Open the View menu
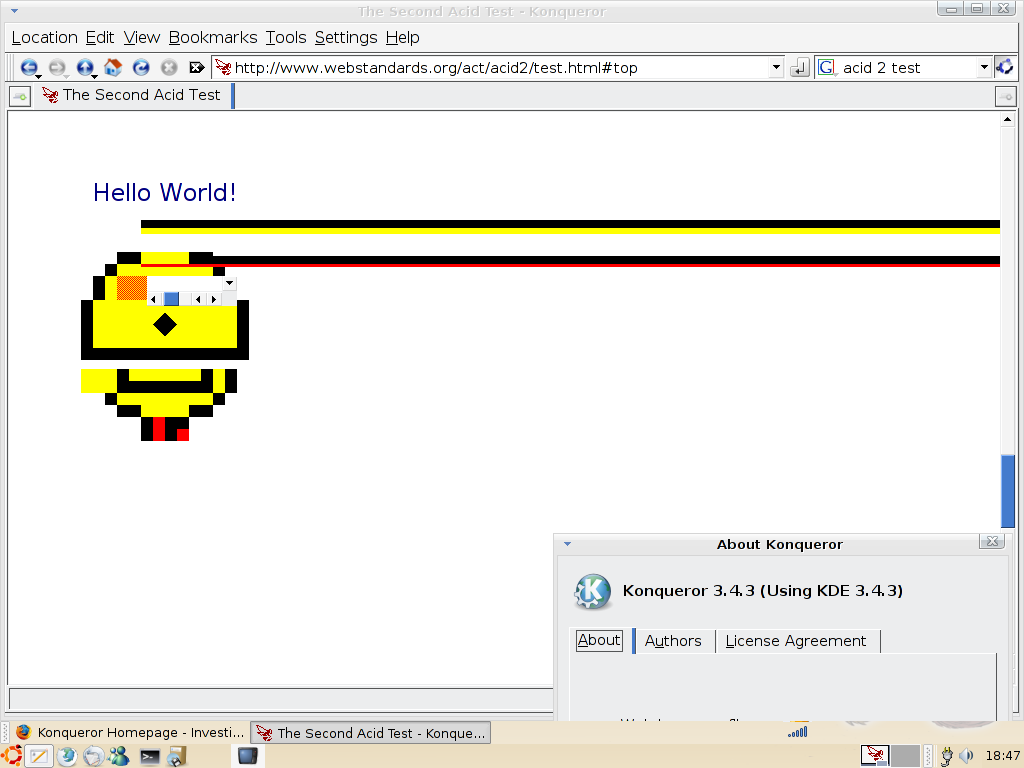The height and width of the screenshot is (768, 1024). (142, 38)
